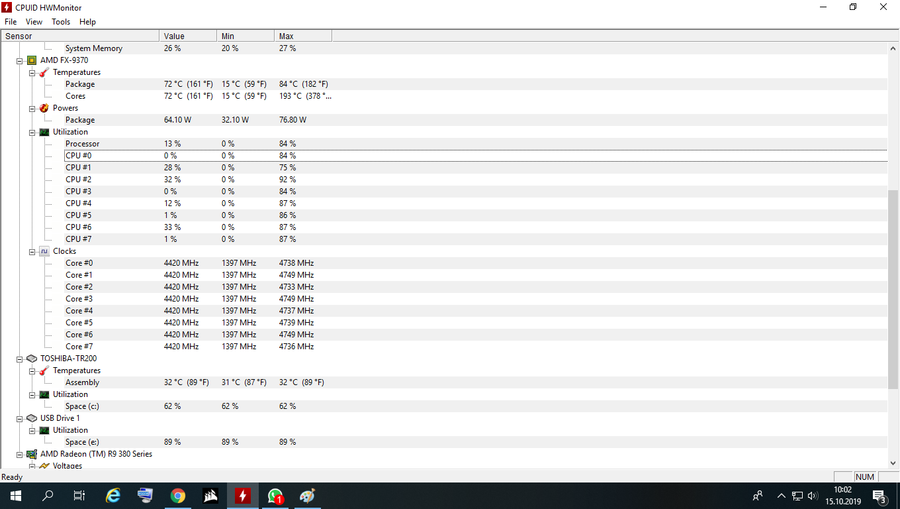Click the TOSHIBA-TR200 drive icon
The height and width of the screenshot is (509, 900).
[32, 359]
